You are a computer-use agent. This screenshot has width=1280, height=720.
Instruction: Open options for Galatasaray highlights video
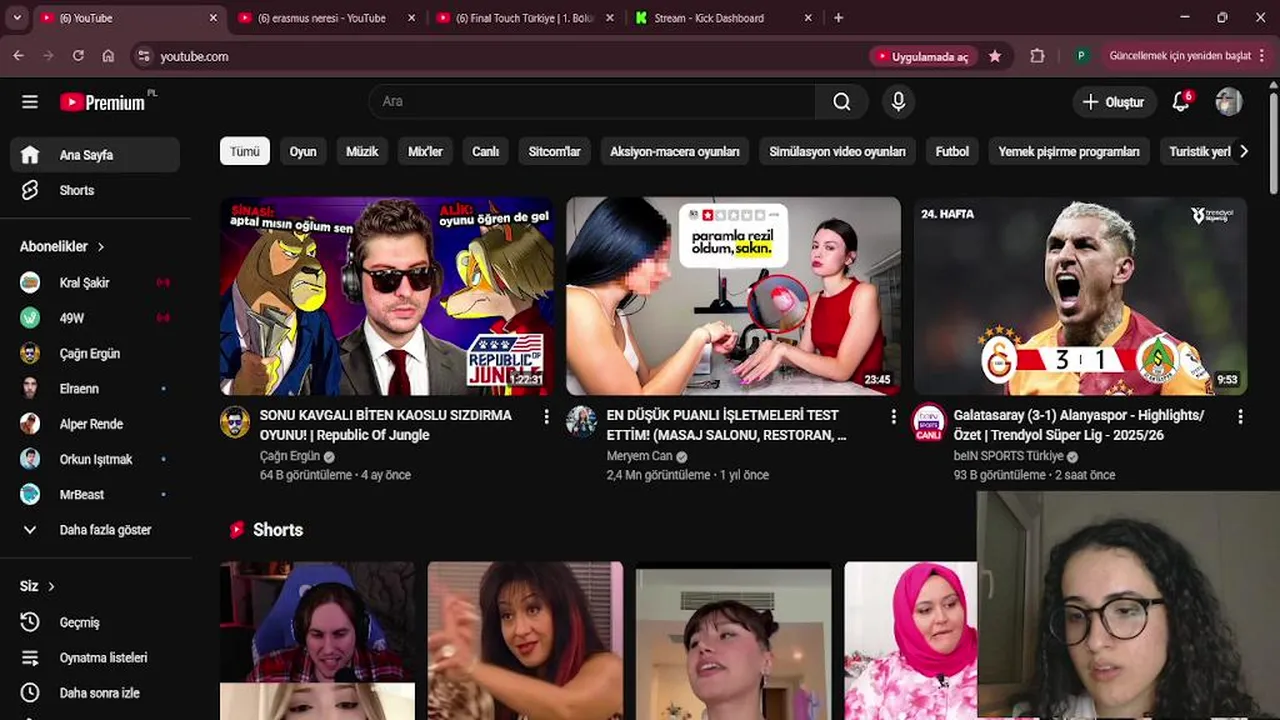coord(1240,416)
